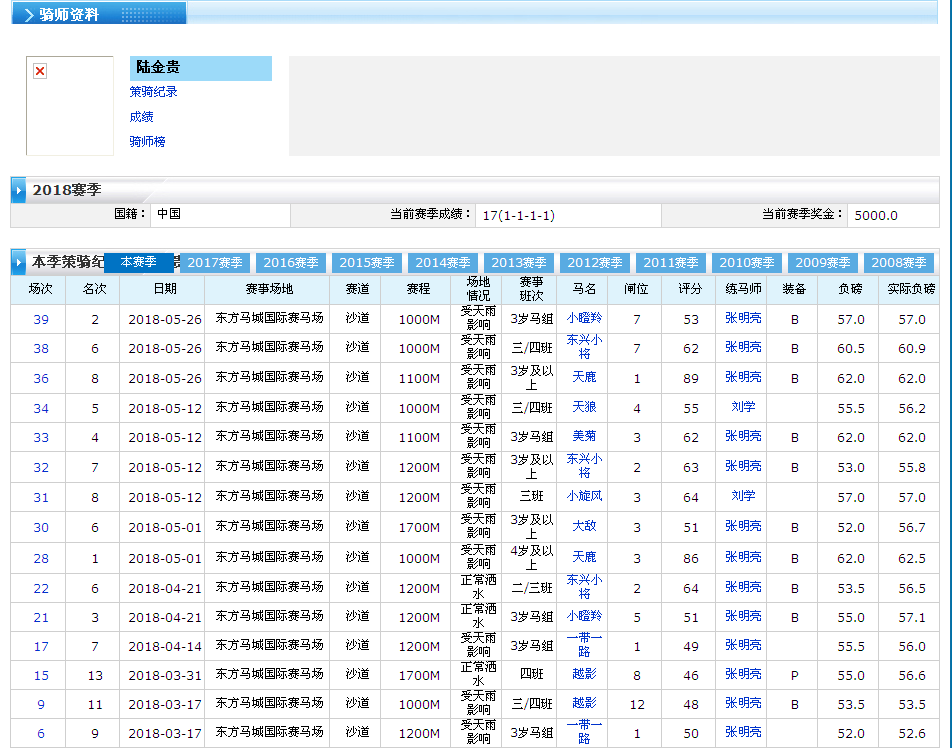
Task: Go to the 成绩 link
Action: [141, 117]
